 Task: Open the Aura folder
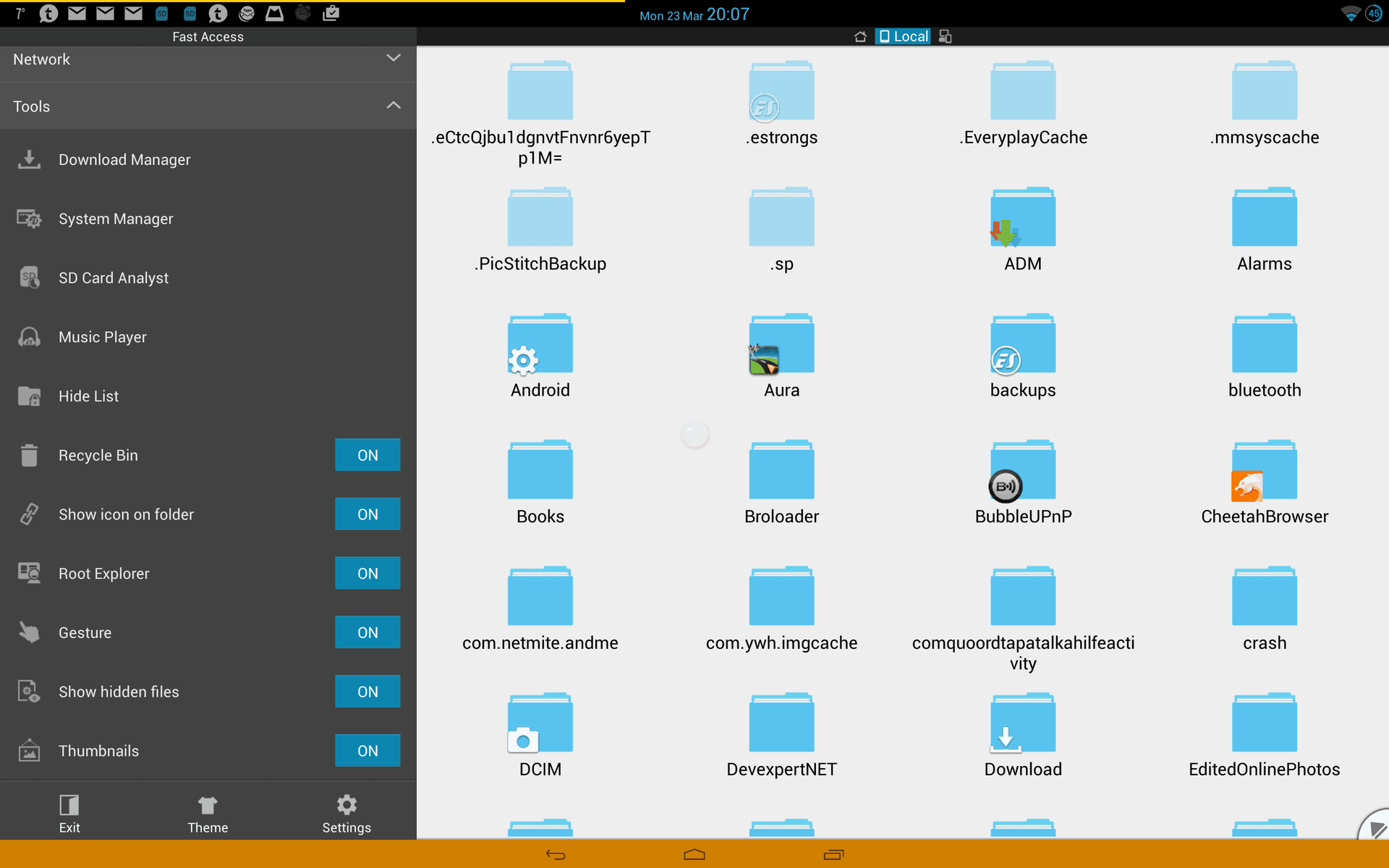781,356
